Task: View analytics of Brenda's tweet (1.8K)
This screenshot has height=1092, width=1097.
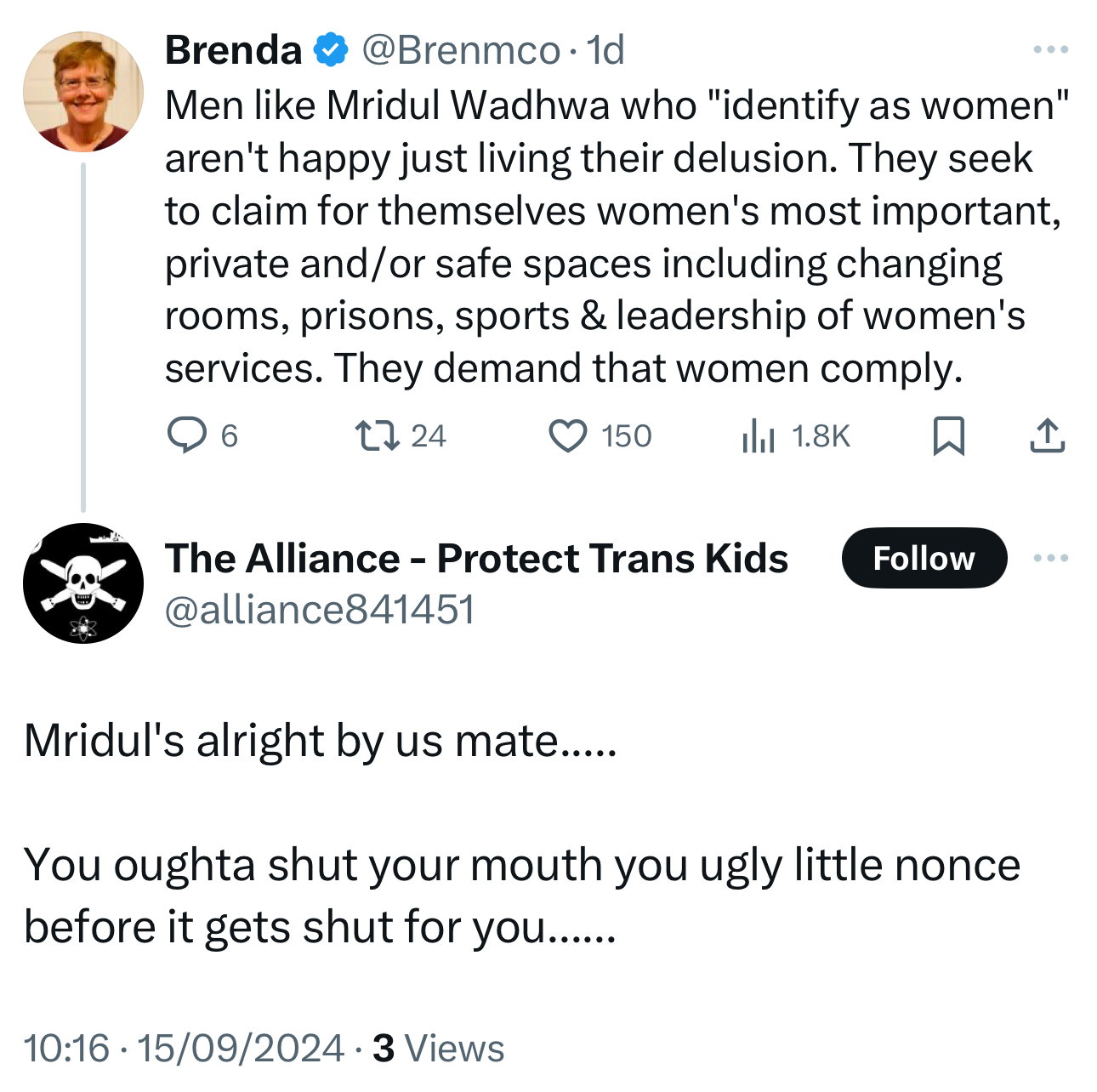Action: point(759,436)
